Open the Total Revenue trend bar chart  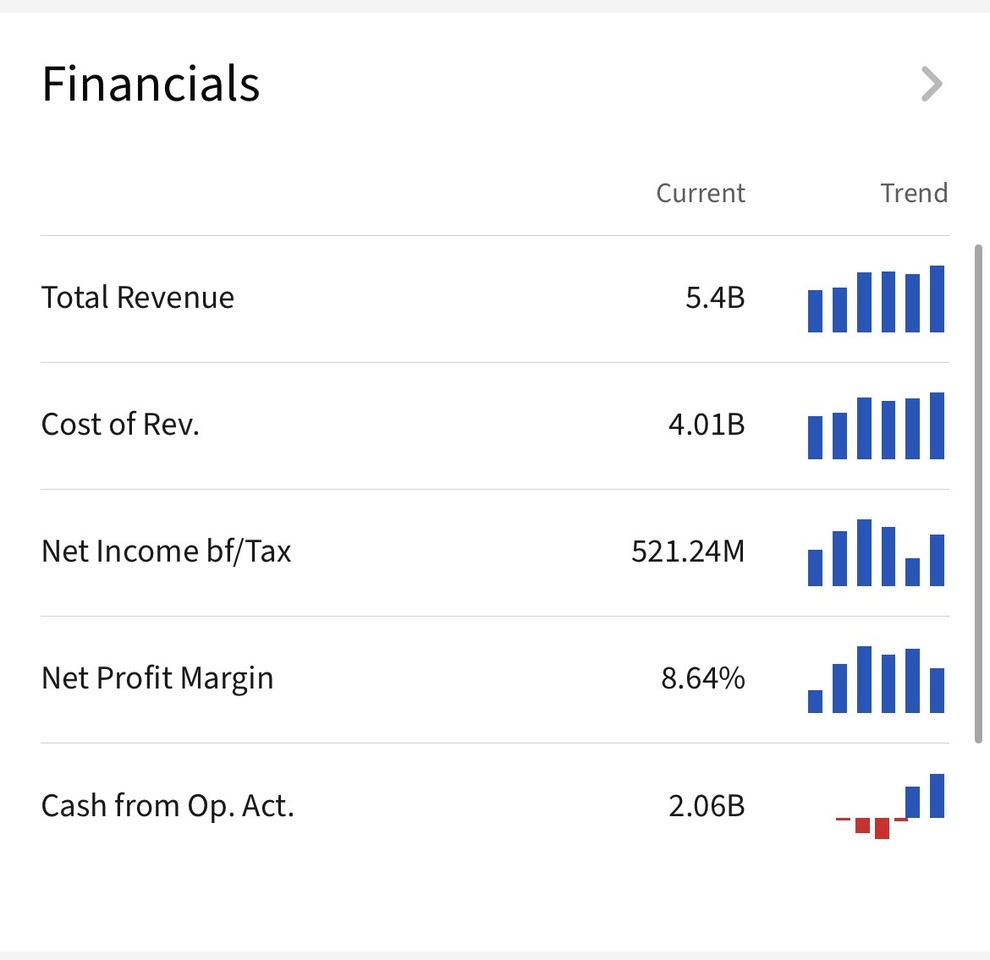click(x=876, y=299)
